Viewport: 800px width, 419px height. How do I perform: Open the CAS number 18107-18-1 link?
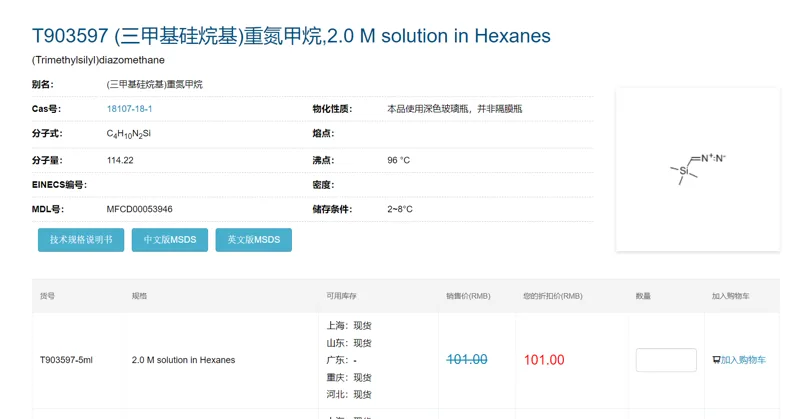coord(129,109)
